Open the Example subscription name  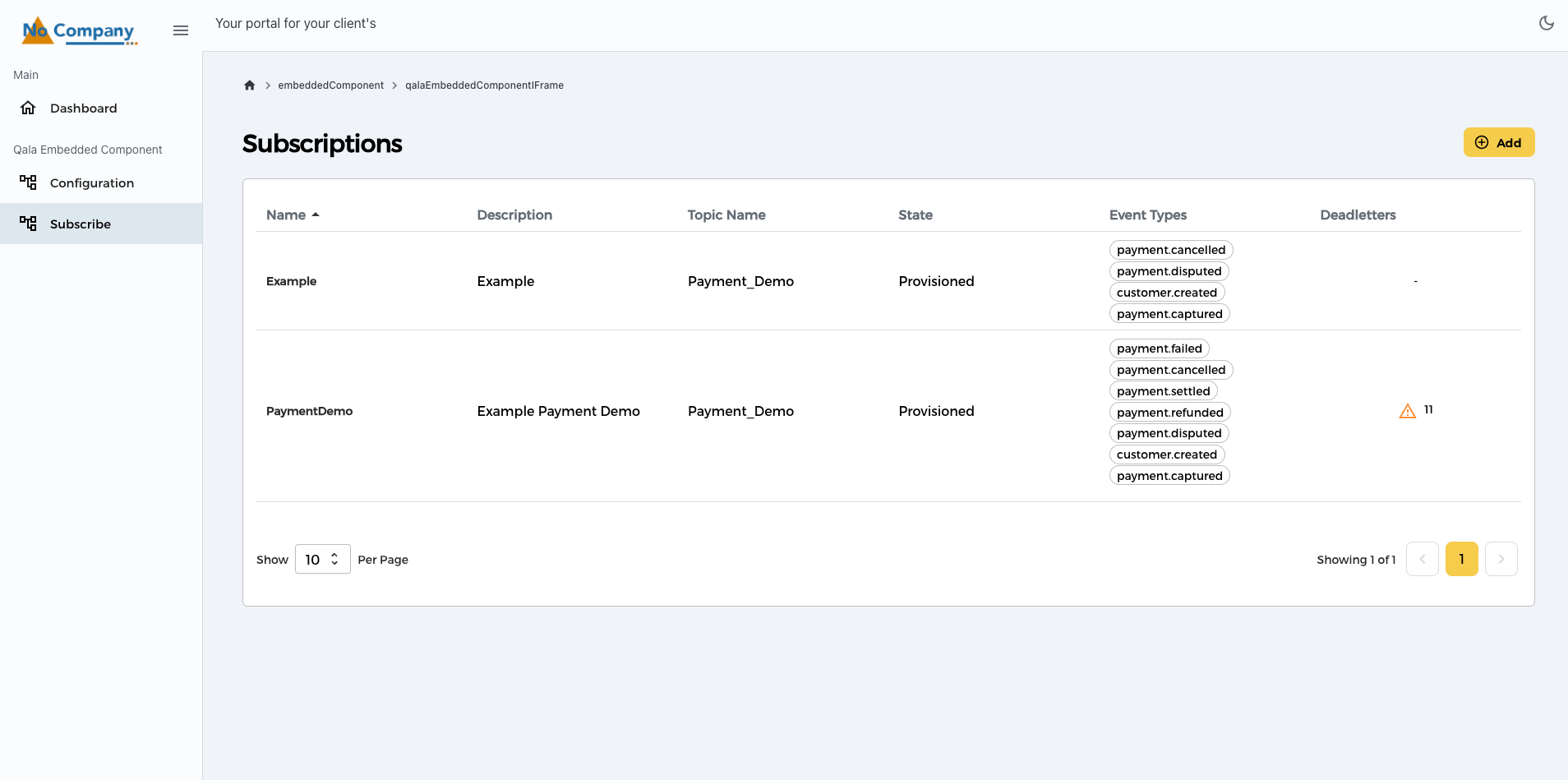291,281
